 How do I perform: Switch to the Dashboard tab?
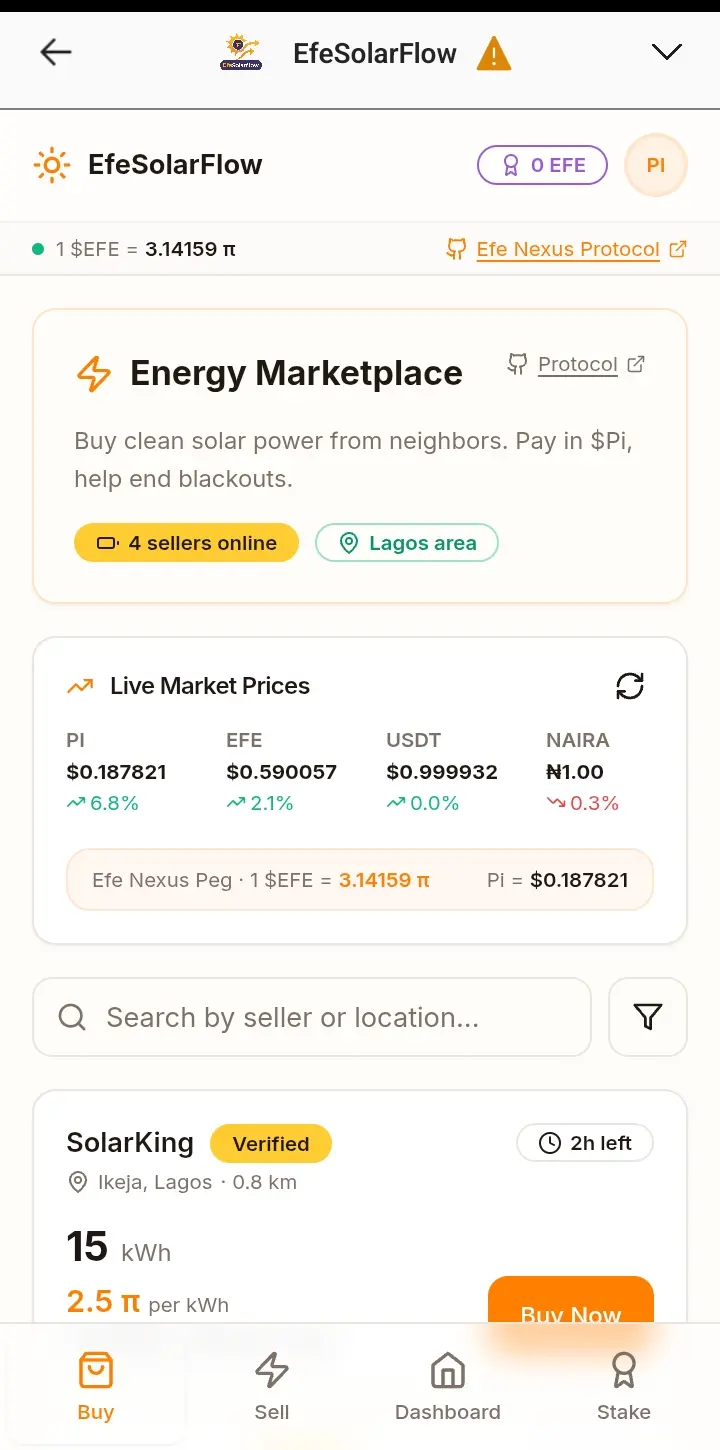click(448, 1386)
